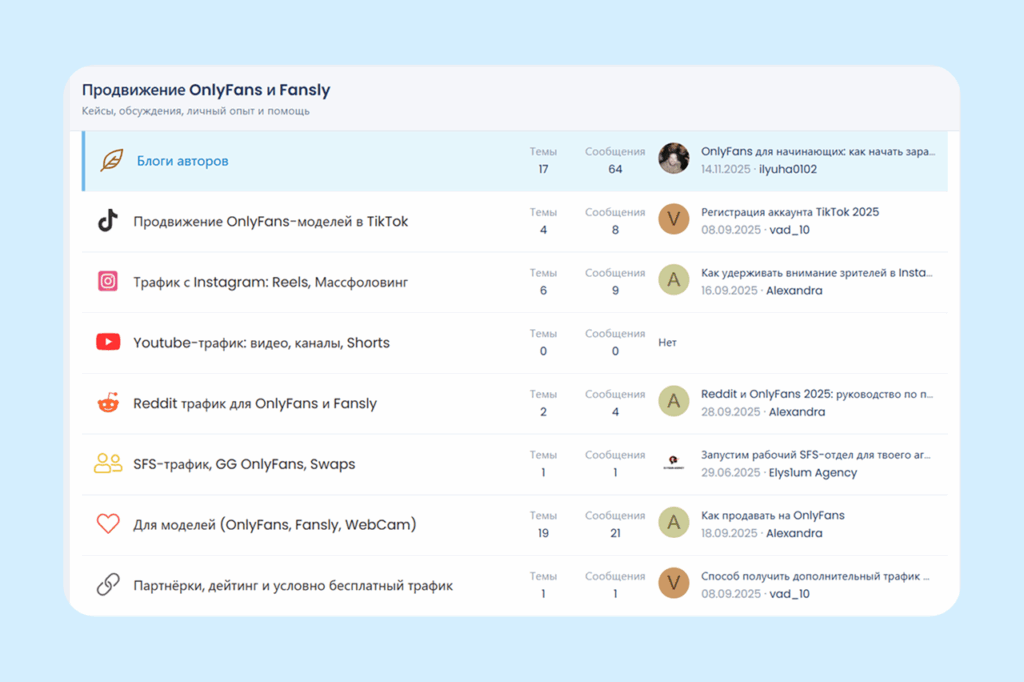1024x682 pixels.
Task: Click the TikTok logo icon
Action: 108,221
